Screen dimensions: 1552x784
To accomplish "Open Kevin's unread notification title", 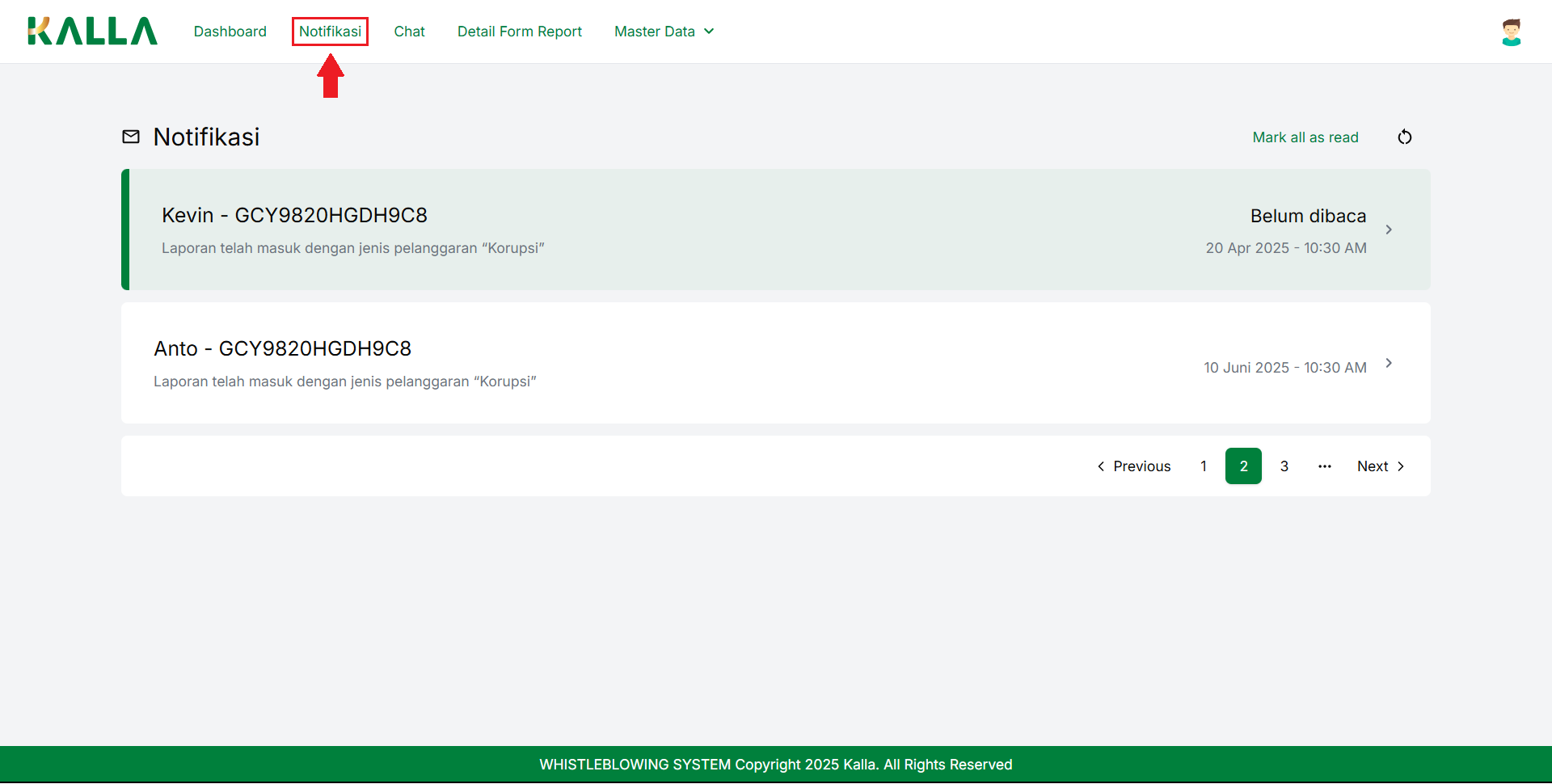I will pyautogui.click(x=294, y=215).
